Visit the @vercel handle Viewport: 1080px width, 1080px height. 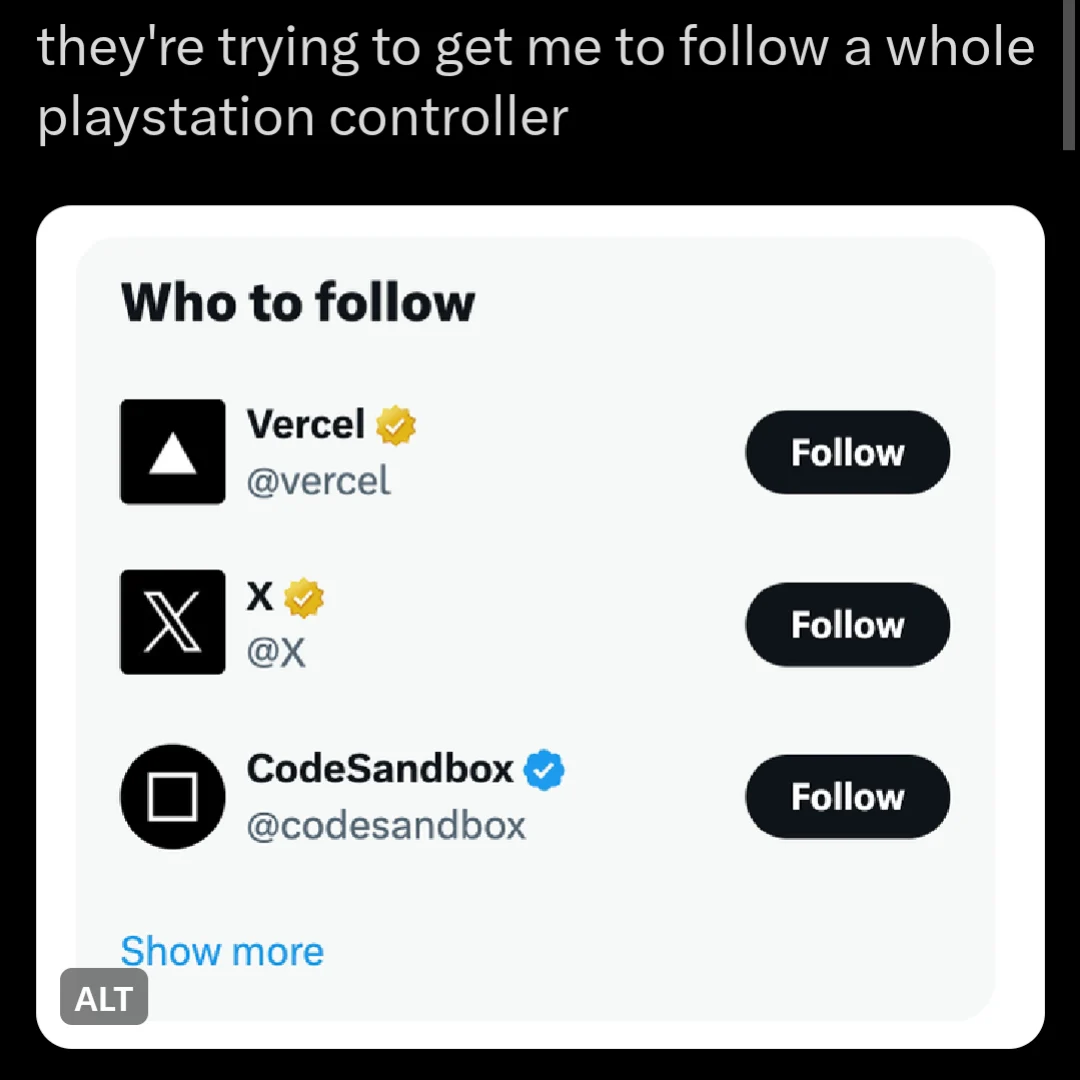point(319,482)
